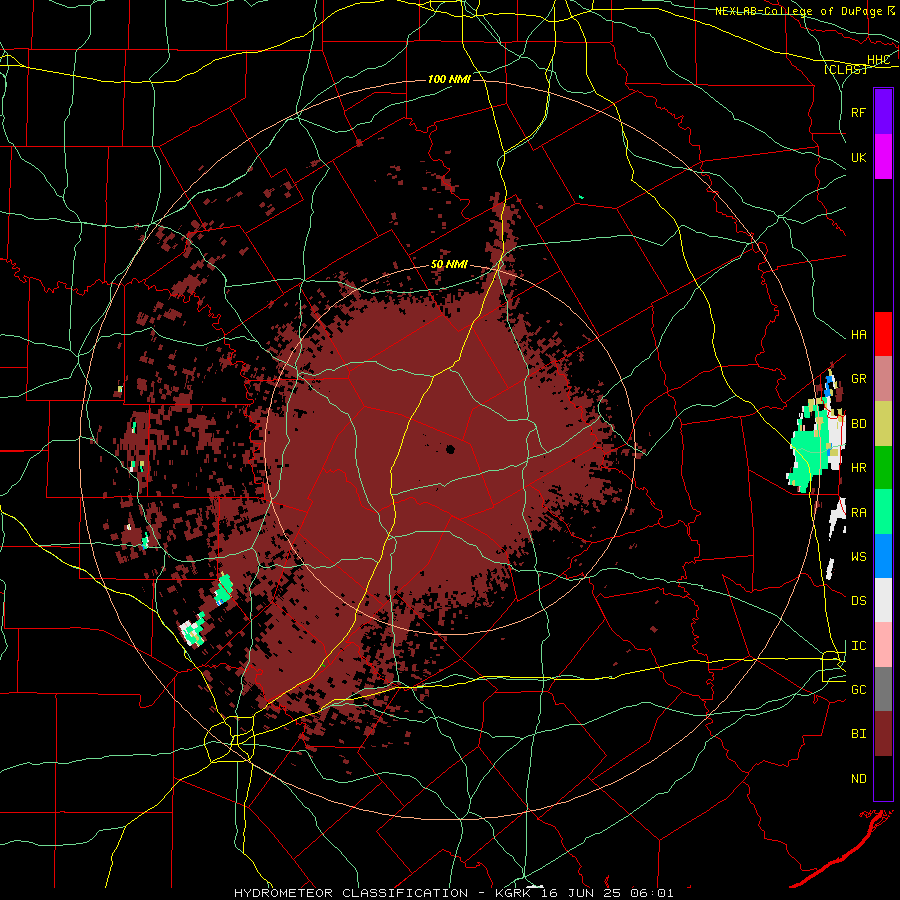Select the GR pink legend swatch
This screenshot has width=900, height=900.
(883, 379)
